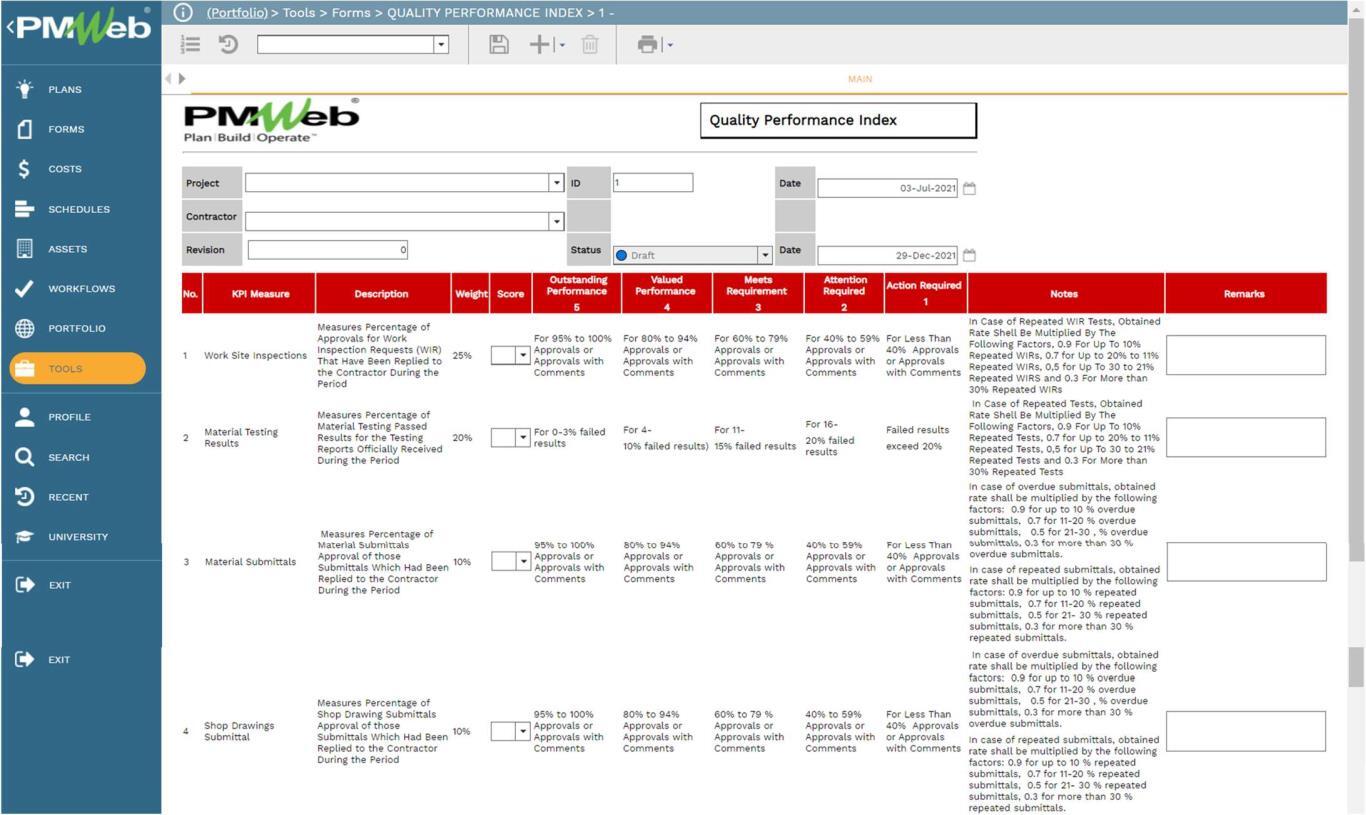The width and height of the screenshot is (1366, 815).
Task: Print the form with printer icon
Action: point(648,44)
